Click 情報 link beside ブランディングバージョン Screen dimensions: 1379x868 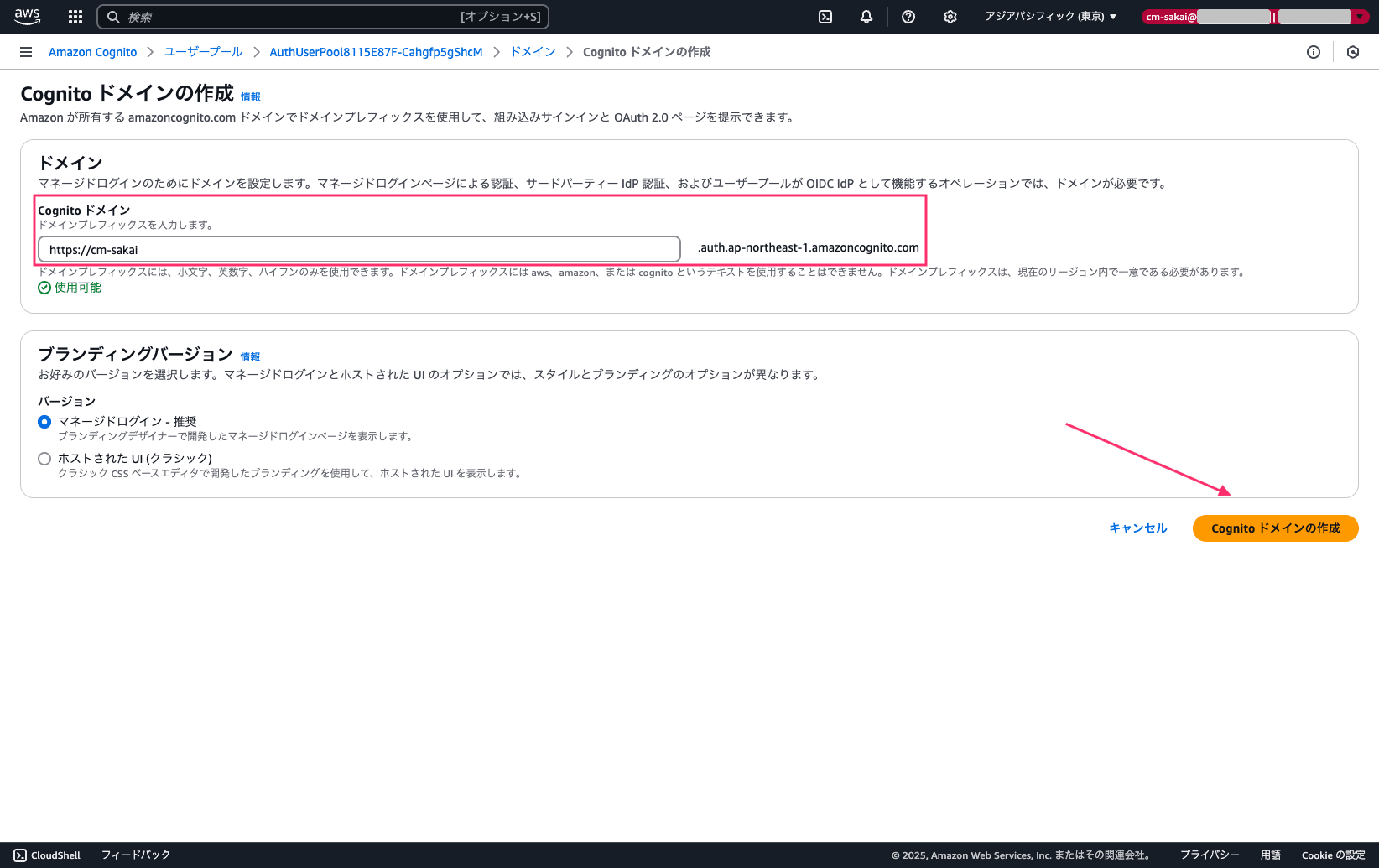pyautogui.click(x=250, y=357)
